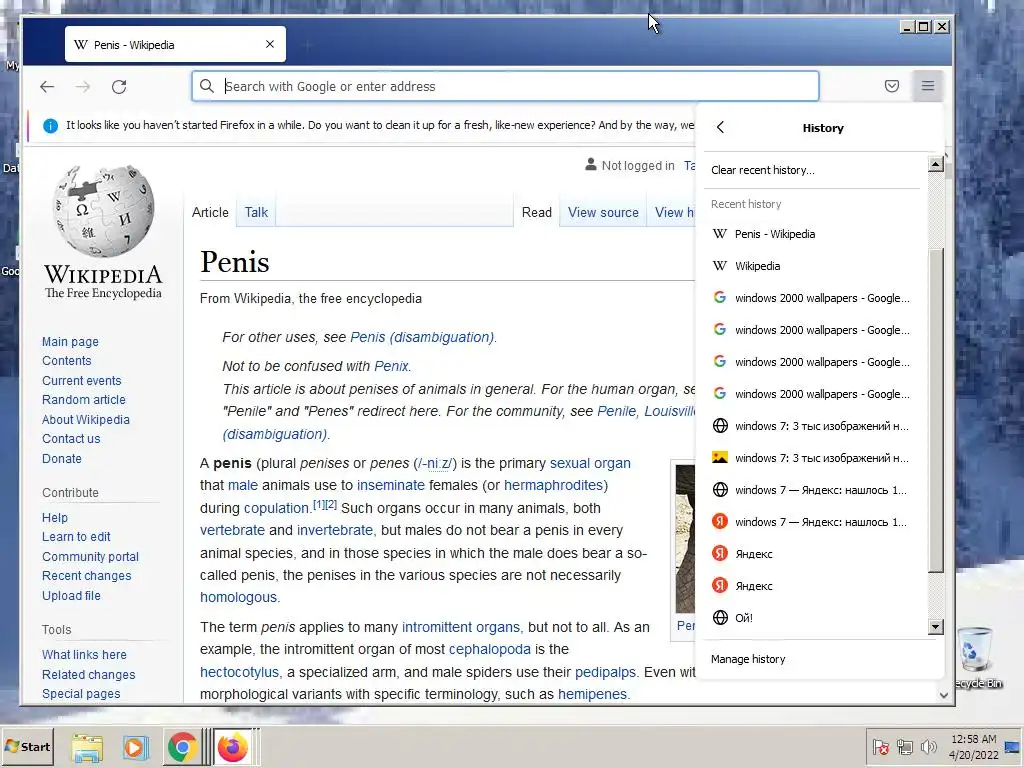Click the info icon in notification bar
1024x768 pixels.
click(x=50, y=125)
